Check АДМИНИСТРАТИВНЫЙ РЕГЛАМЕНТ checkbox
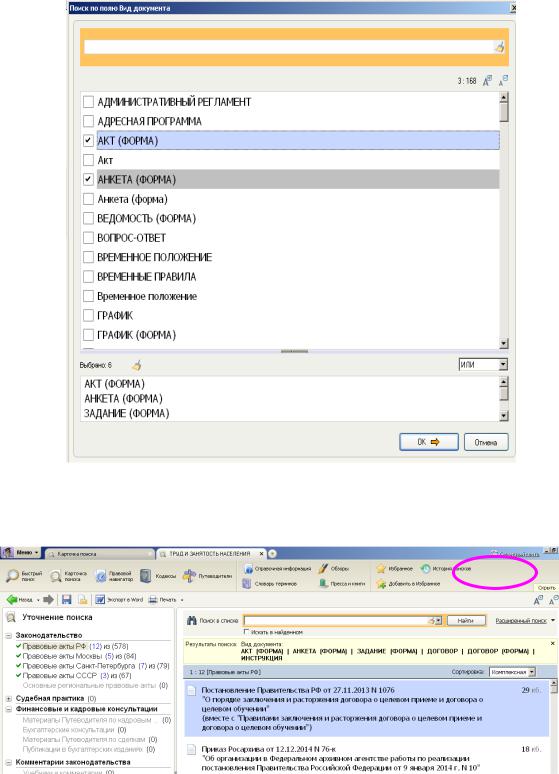Image resolution: width=559 pixels, height=774 pixels. (x=88, y=102)
